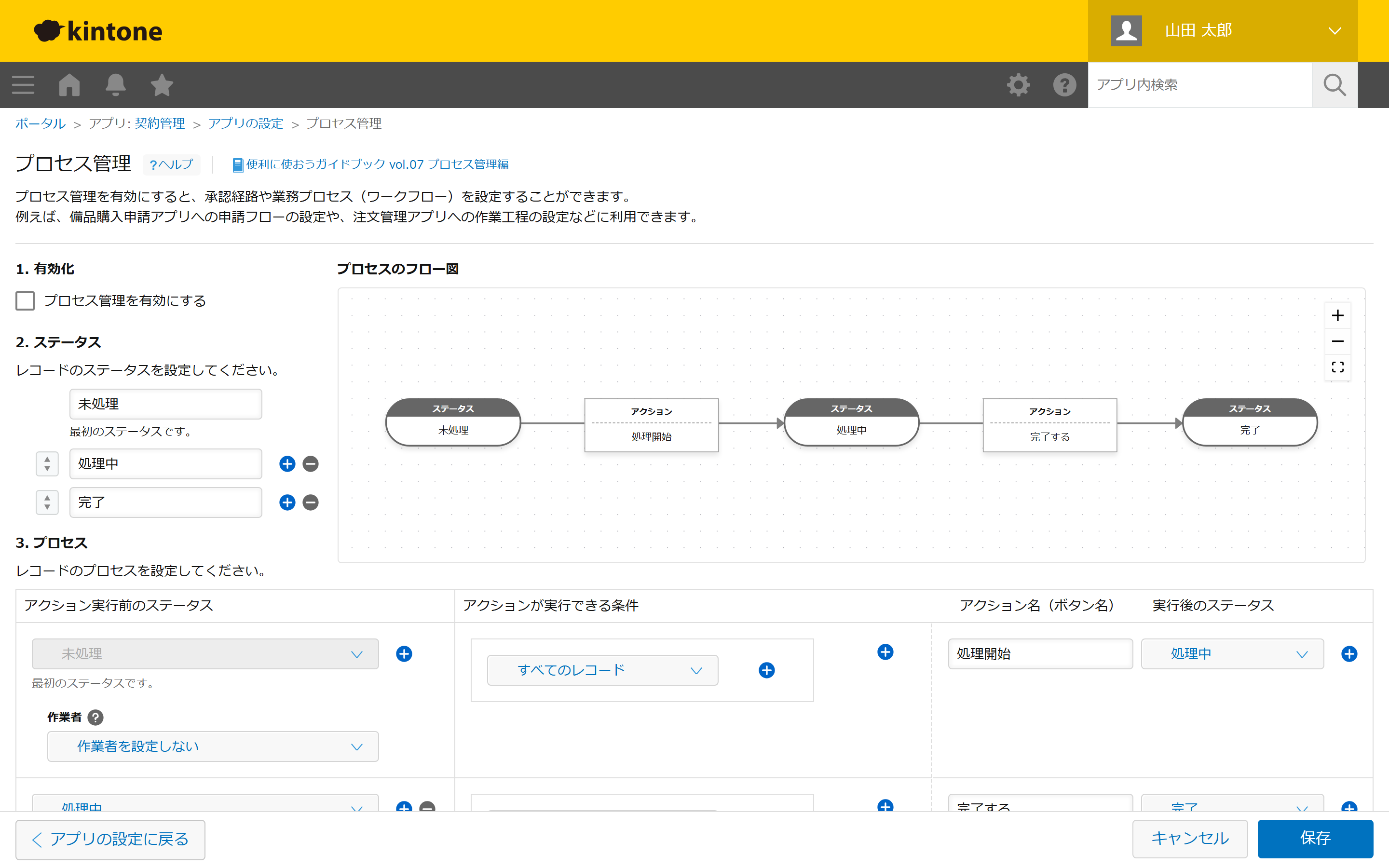Viewport: 1389px width, 868px height.
Task: Open the 未処理 status dropdown
Action: tap(205, 654)
